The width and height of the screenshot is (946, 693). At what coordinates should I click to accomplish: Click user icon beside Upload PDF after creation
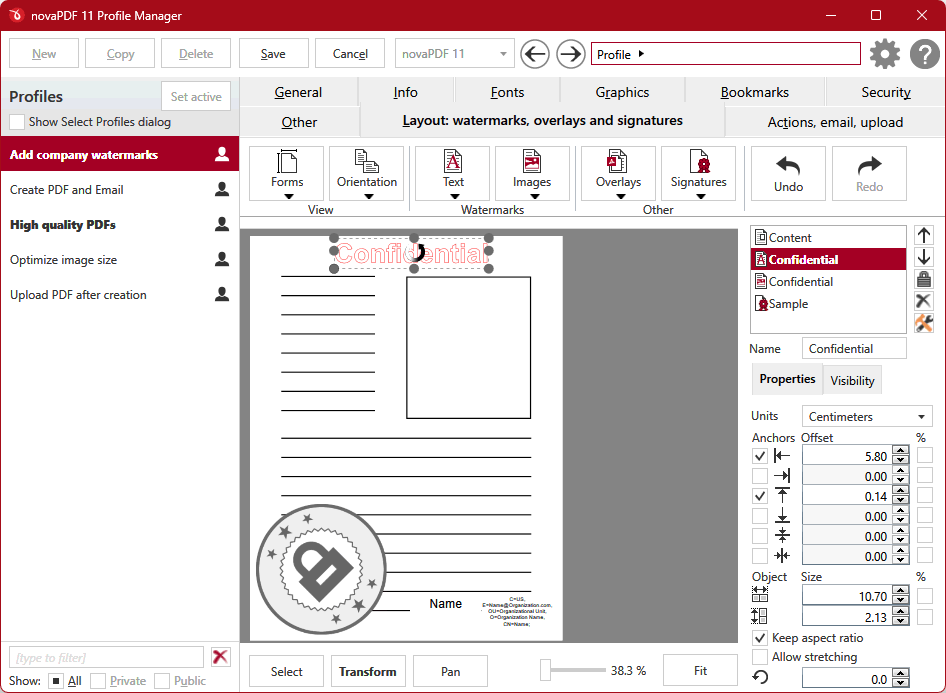pos(222,294)
